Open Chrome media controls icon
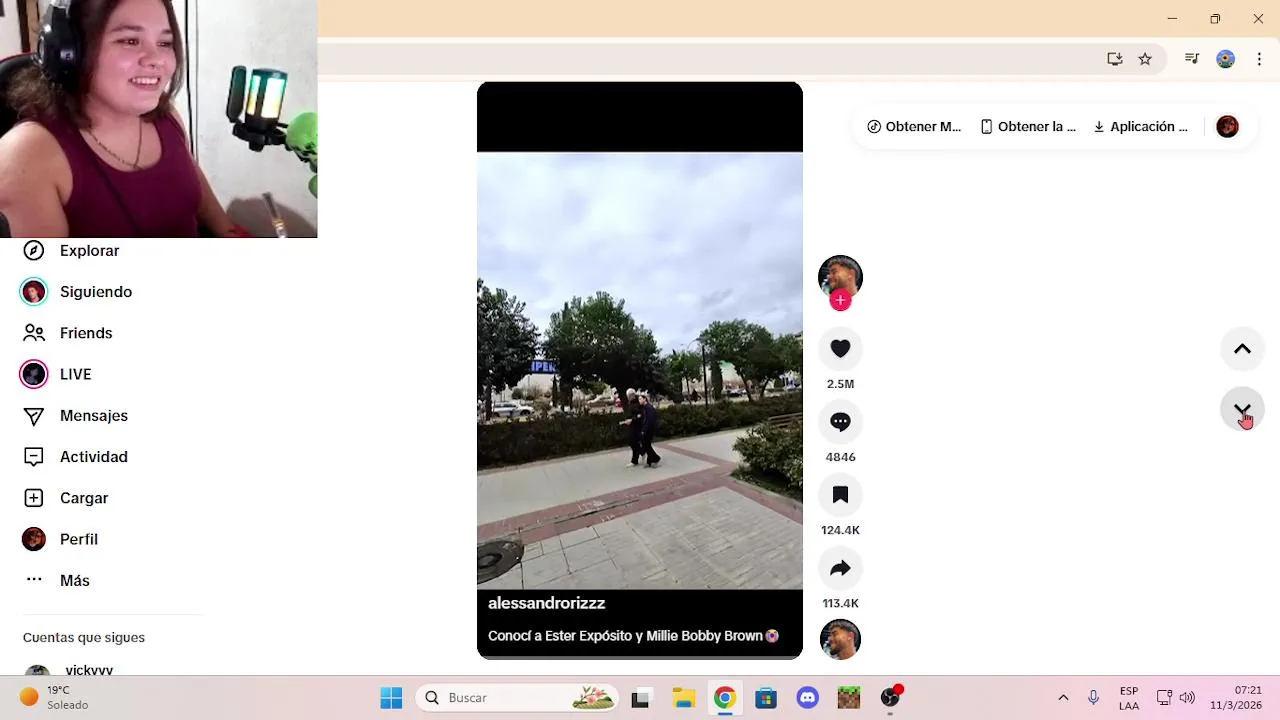Viewport: 1280px width, 720px height. coord(1191,59)
